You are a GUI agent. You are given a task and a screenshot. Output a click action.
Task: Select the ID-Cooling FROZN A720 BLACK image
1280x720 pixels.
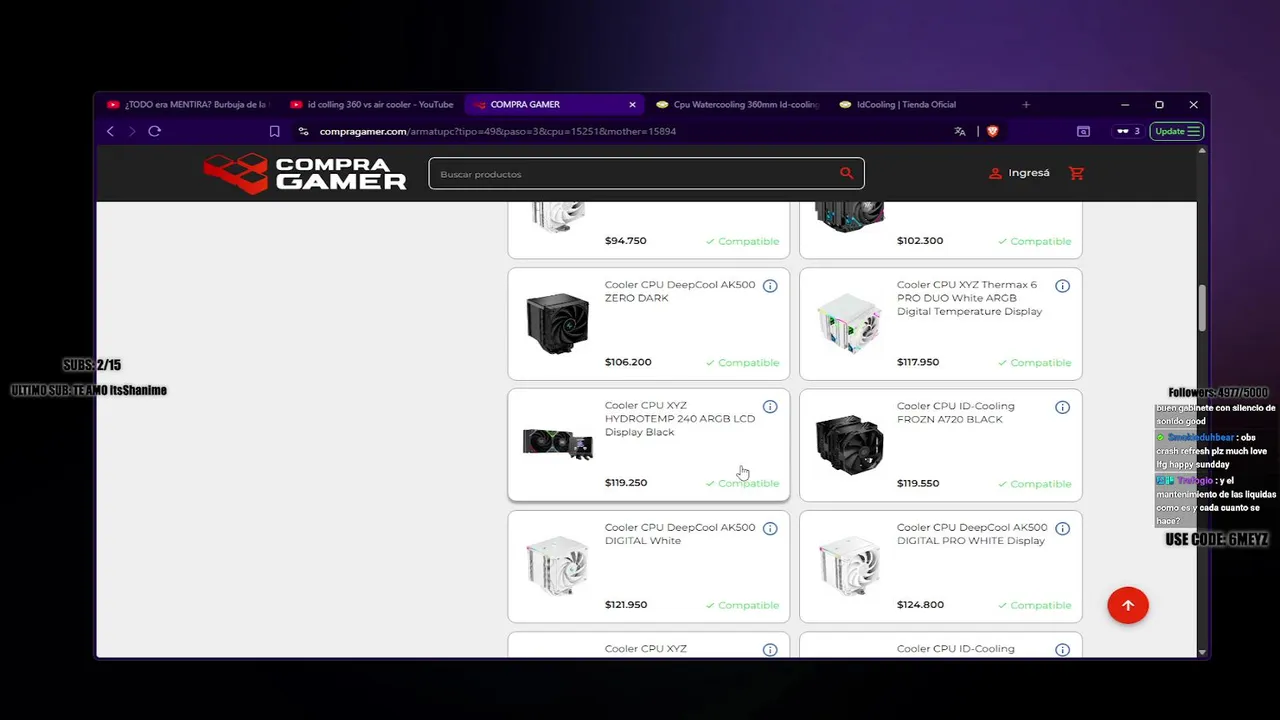coord(849,444)
